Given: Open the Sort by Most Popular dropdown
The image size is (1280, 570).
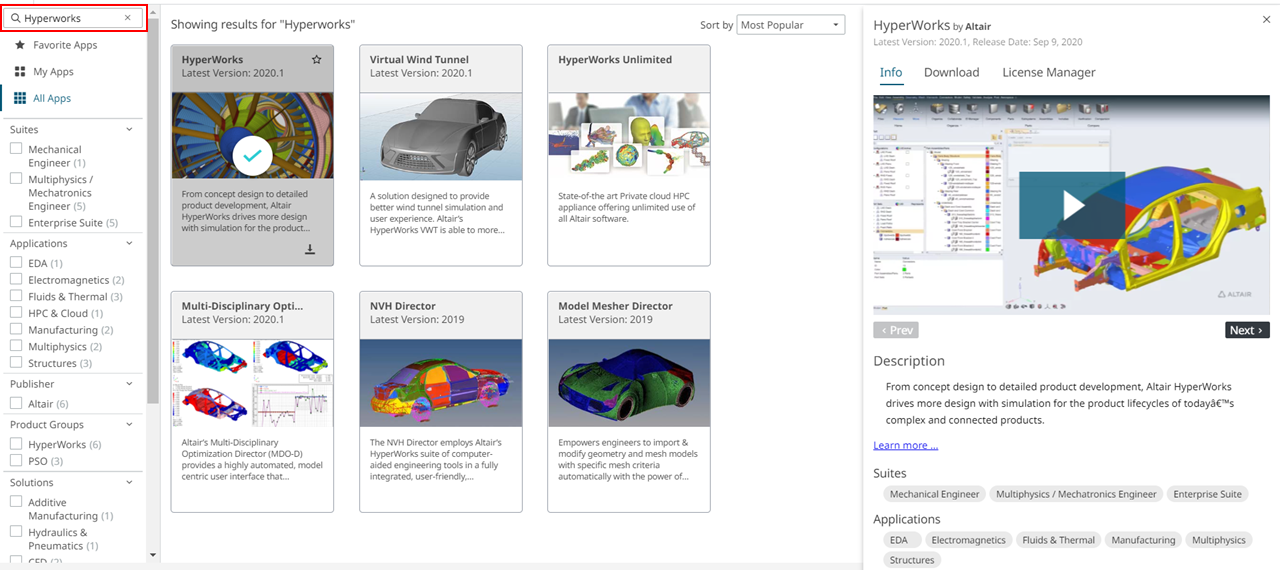Looking at the screenshot, I should point(790,25).
